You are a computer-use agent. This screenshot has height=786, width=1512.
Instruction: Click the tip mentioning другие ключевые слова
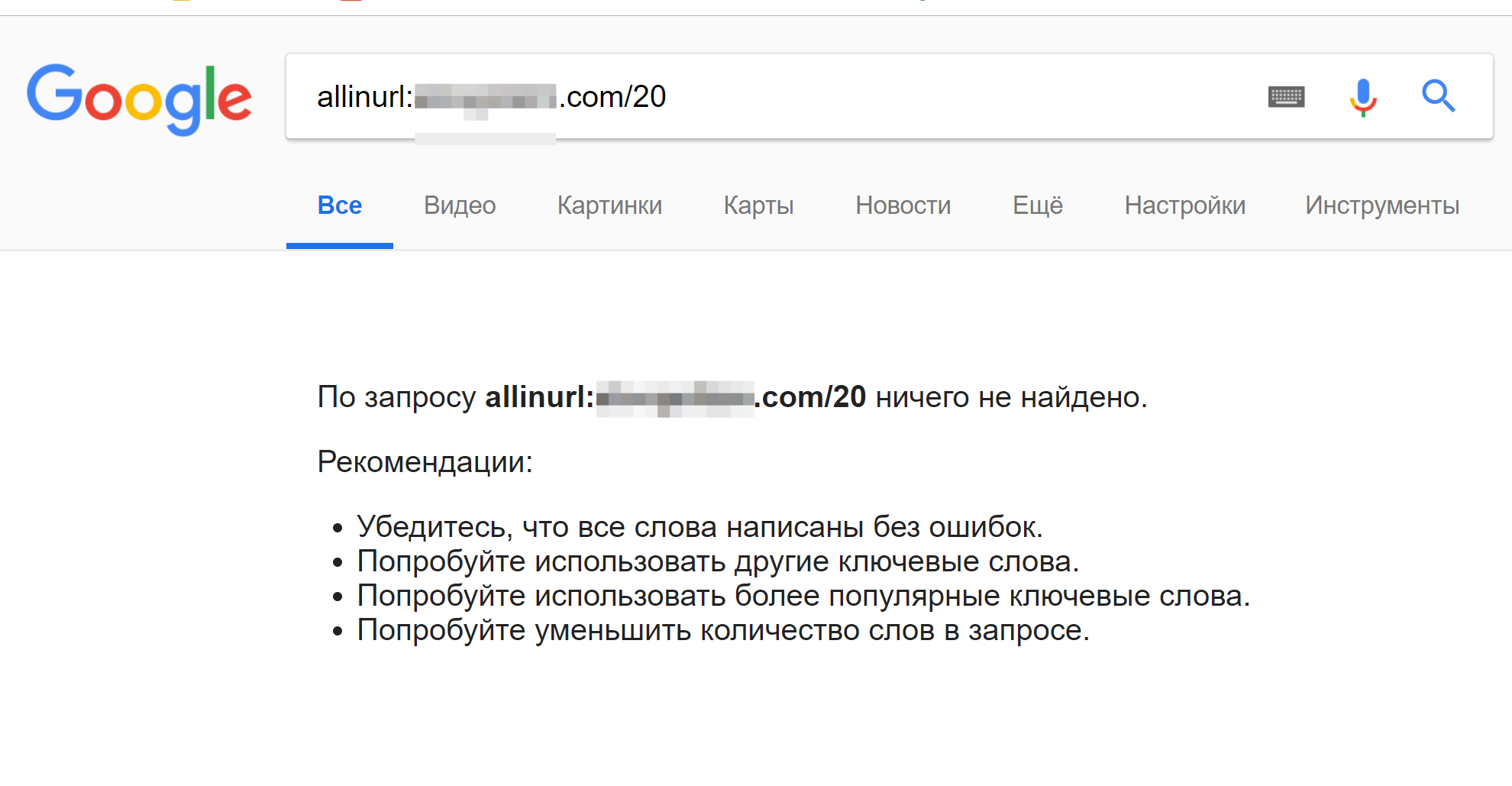pyautogui.click(x=718, y=561)
